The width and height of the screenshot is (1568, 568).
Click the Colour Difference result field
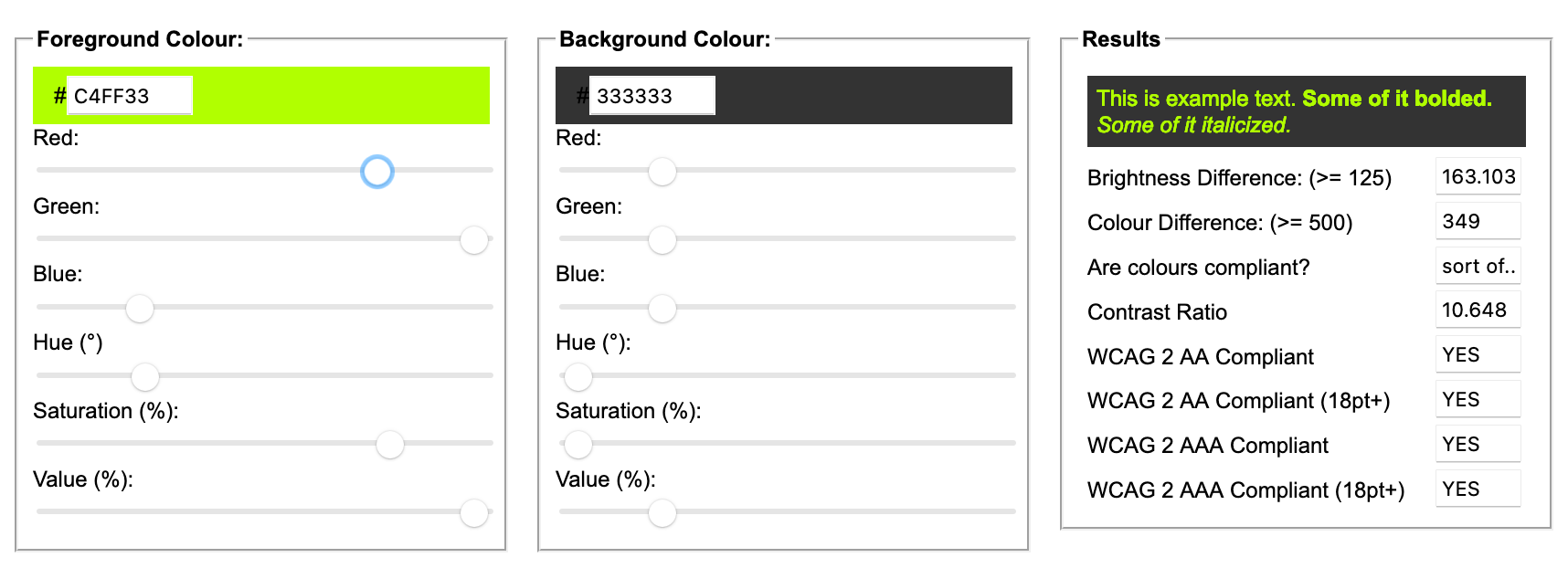click(1478, 221)
